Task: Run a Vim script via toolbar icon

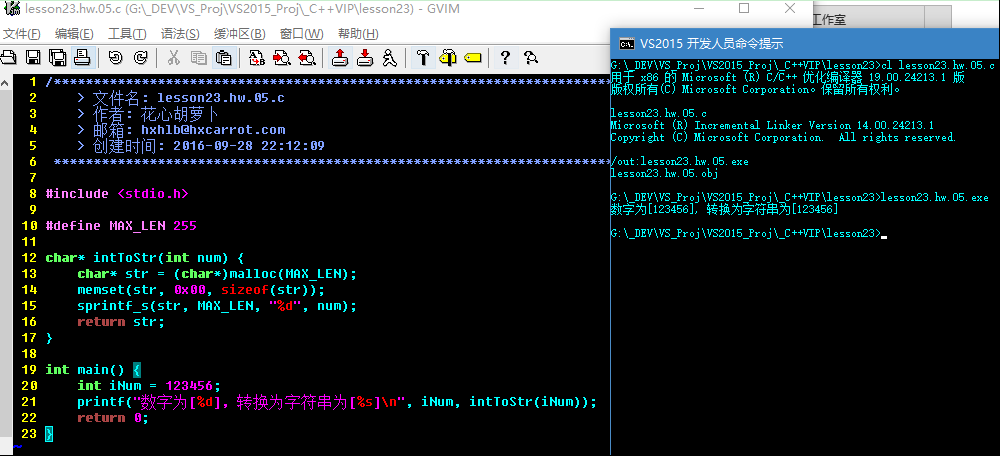Action: (x=390, y=57)
